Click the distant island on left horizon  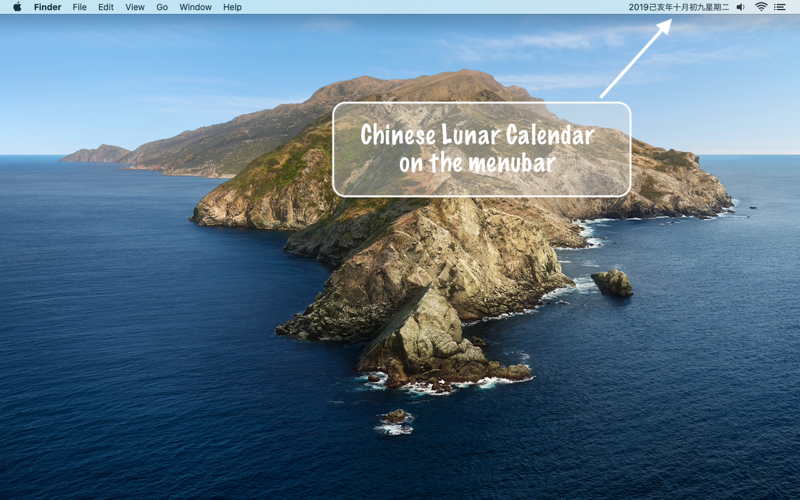pyautogui.click(x=96, y=154)
